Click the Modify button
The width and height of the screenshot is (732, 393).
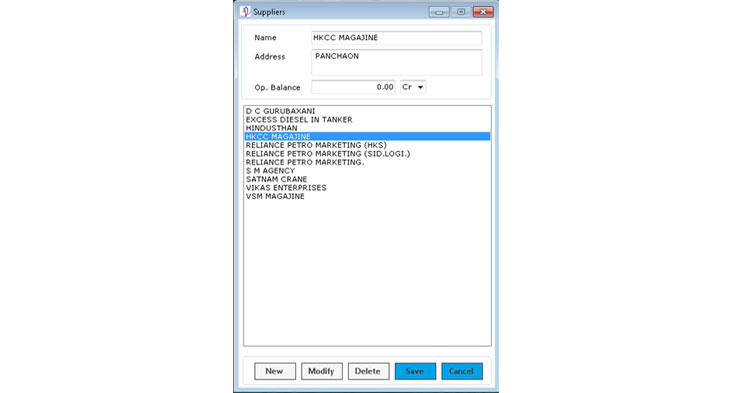point(322,371)
